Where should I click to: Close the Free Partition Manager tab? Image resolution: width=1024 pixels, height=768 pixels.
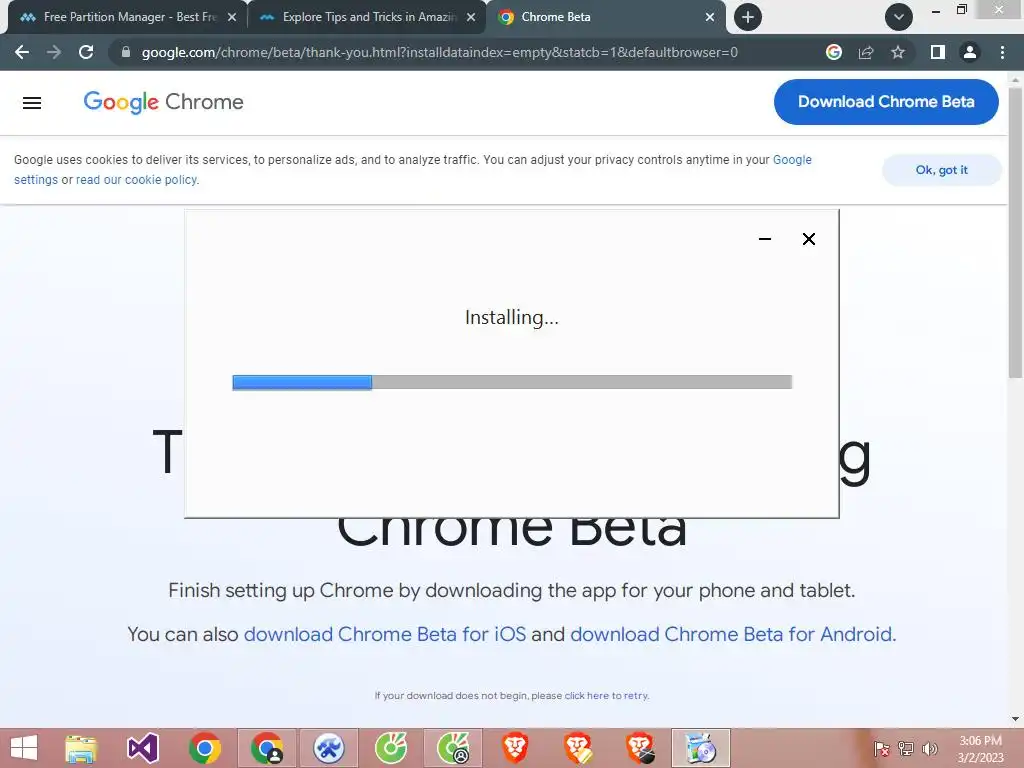[232, 17]
